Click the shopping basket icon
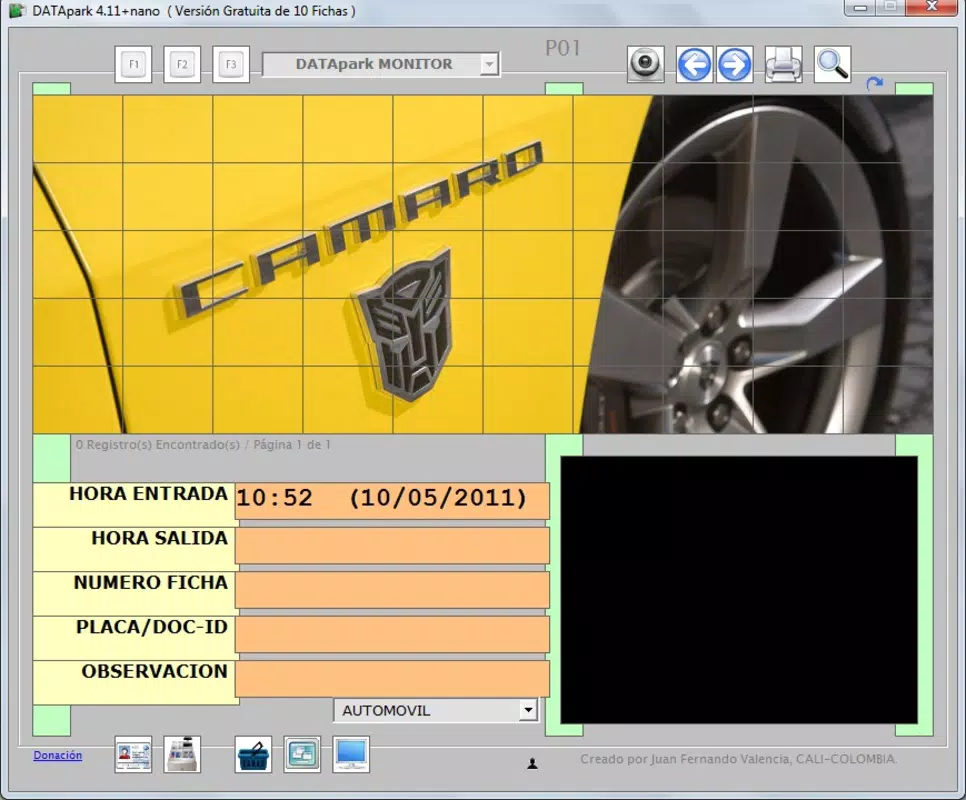966x800 pixels. (x=253, y=754)
